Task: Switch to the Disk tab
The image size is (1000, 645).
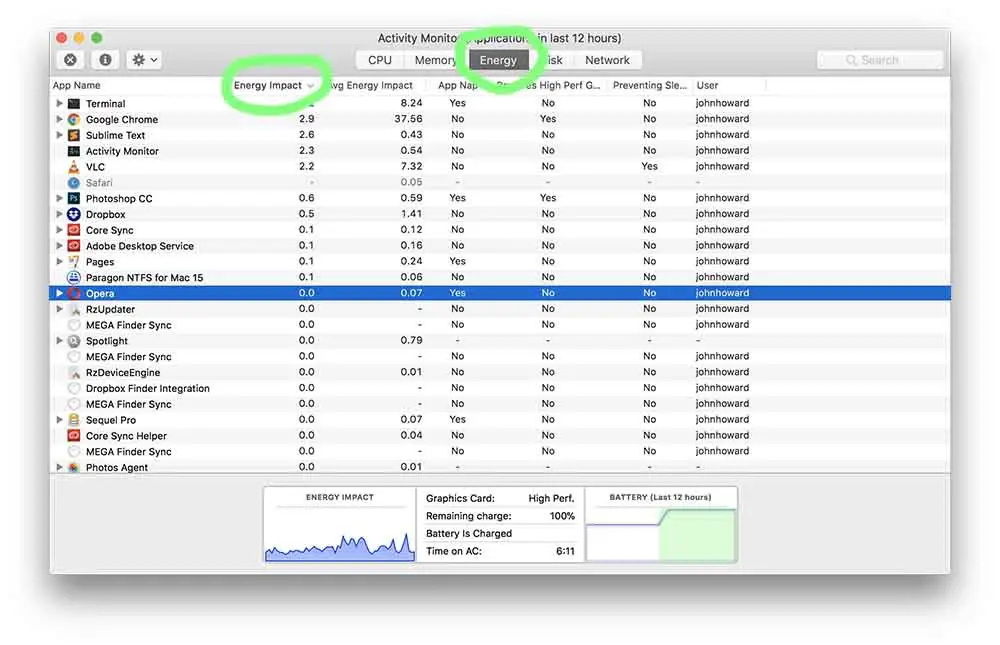Action: (x=552, y=60)
